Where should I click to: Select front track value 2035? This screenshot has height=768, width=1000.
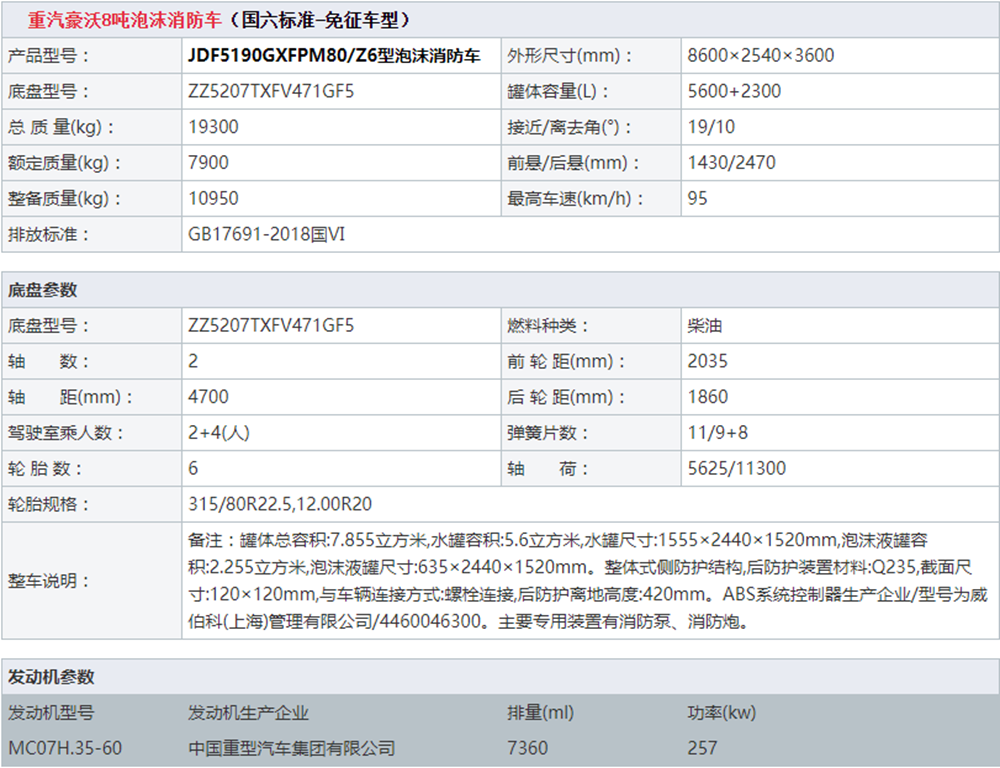click(x=707, y=361)
